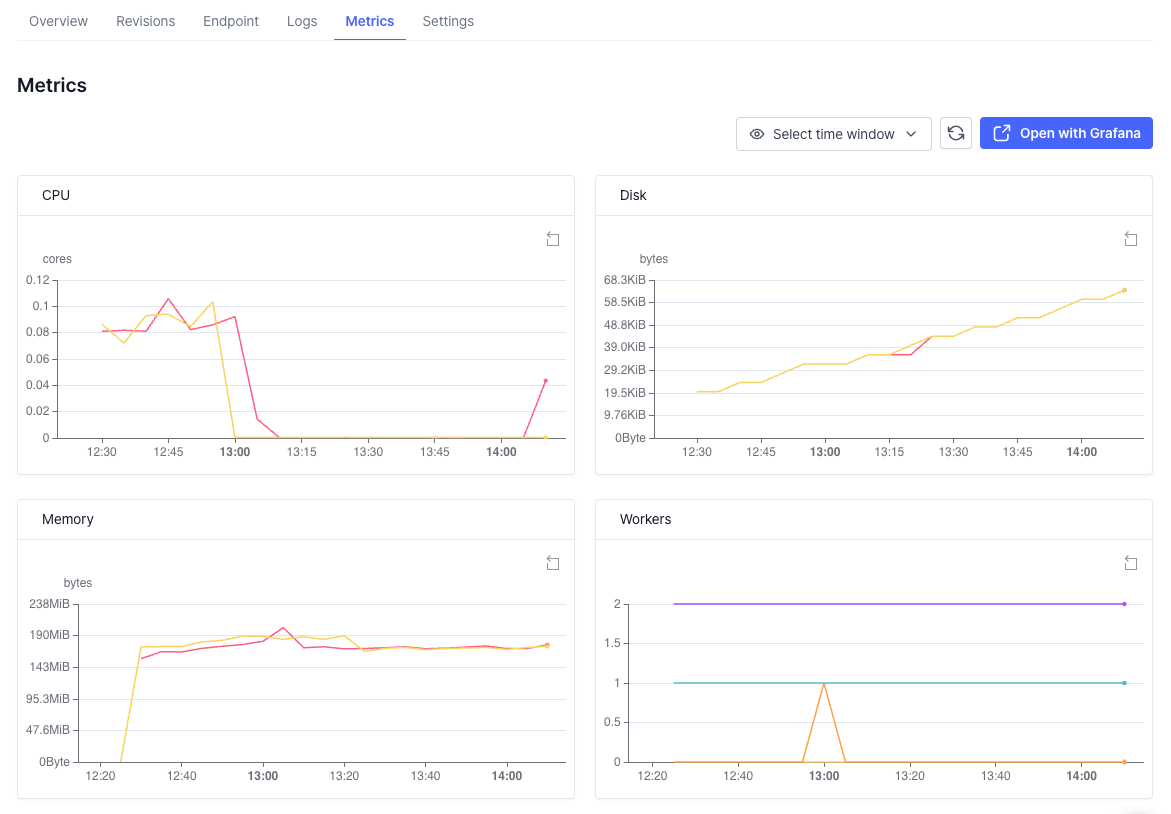Click the orange spike peak in Workers chart

(x=824, y=683)
